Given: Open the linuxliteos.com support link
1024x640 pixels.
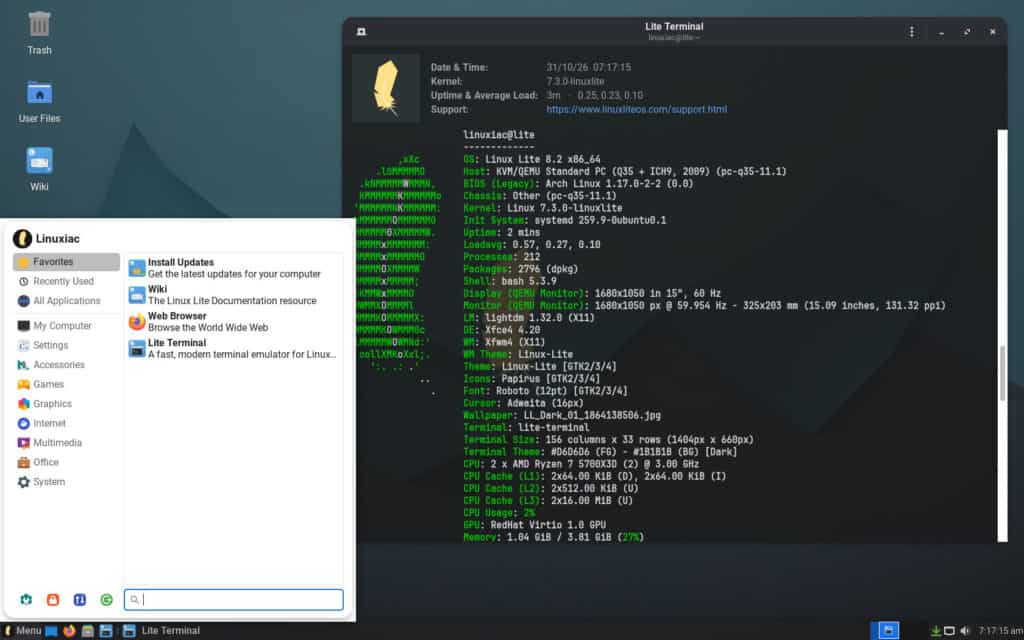Looking at the screenshot, I should (636, 110).
